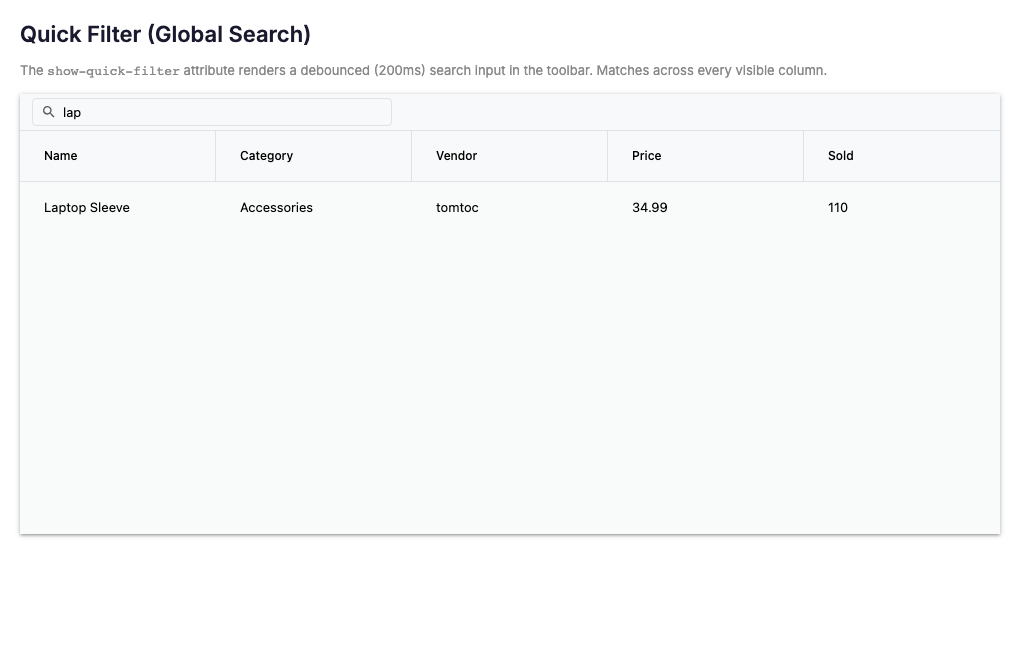The width and height of the screenshot is (1020, 650).
Task: Click the 'show-quick-filter' code text
Action: 113,71
